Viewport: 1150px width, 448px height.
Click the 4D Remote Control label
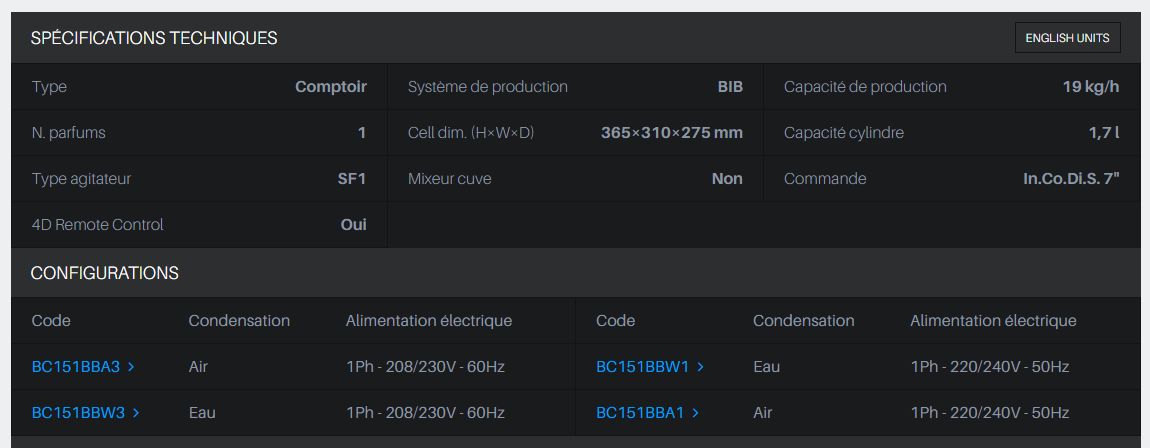97,225
